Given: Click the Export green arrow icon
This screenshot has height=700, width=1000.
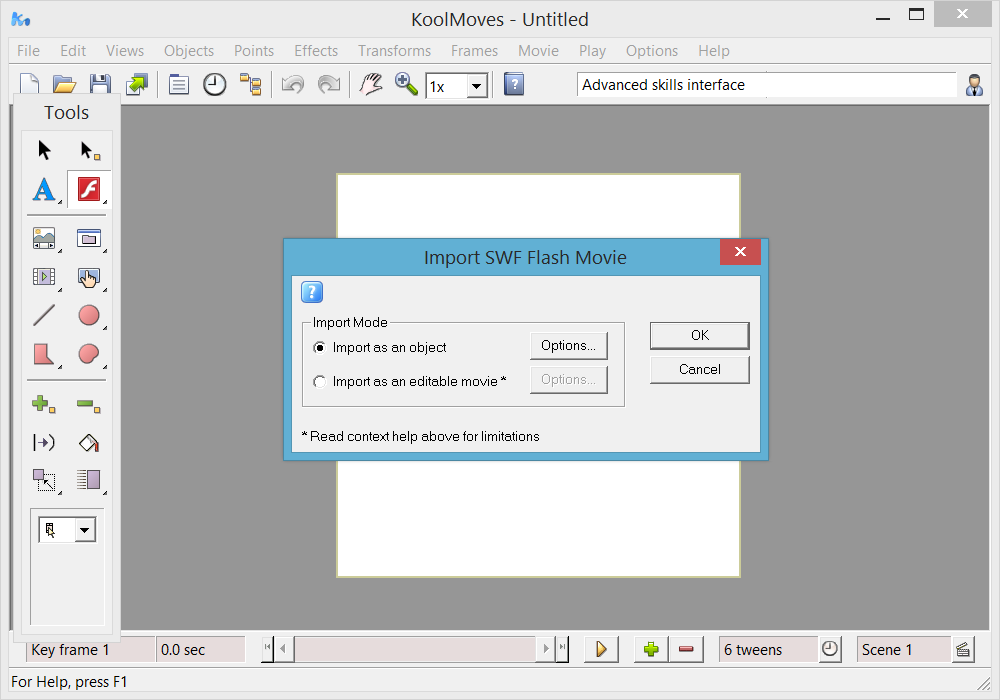Looking at the screenshot, I should pyautogui.click(x=136, y=84).
